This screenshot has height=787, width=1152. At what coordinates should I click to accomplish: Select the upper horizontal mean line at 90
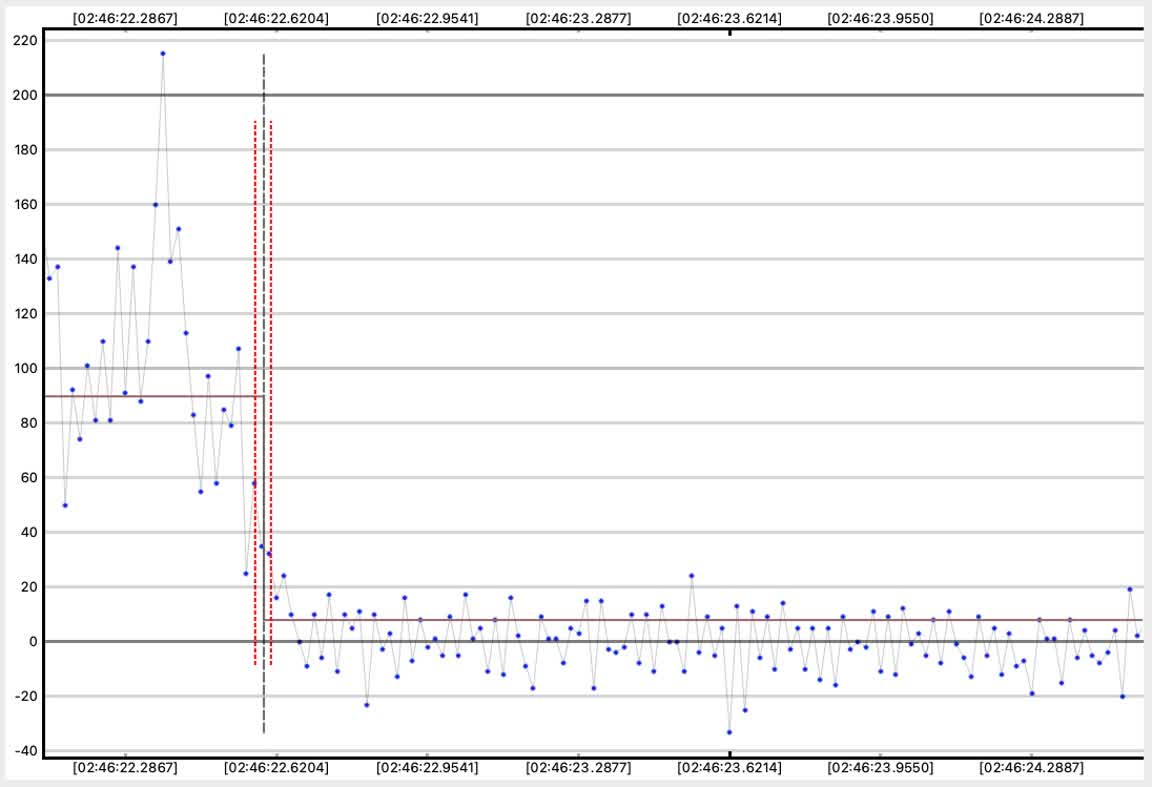(x=150, y=396)
